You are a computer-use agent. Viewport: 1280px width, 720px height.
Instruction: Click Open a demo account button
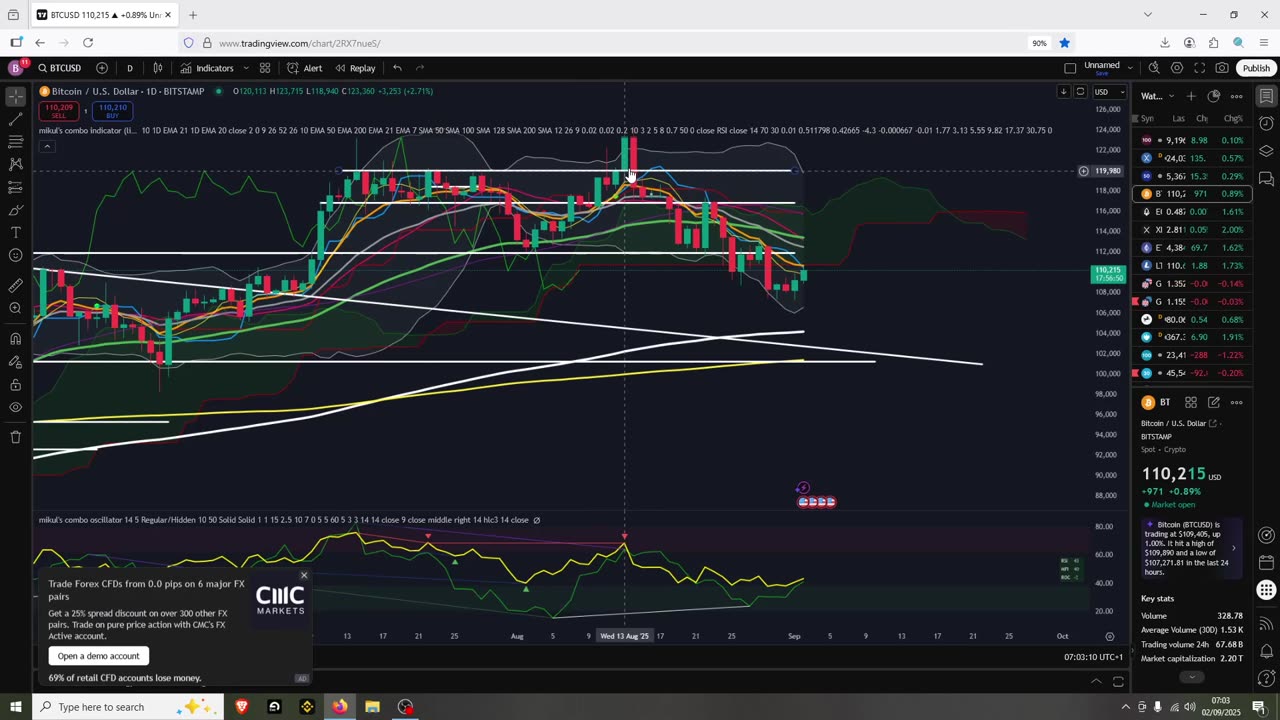point(98,656)
